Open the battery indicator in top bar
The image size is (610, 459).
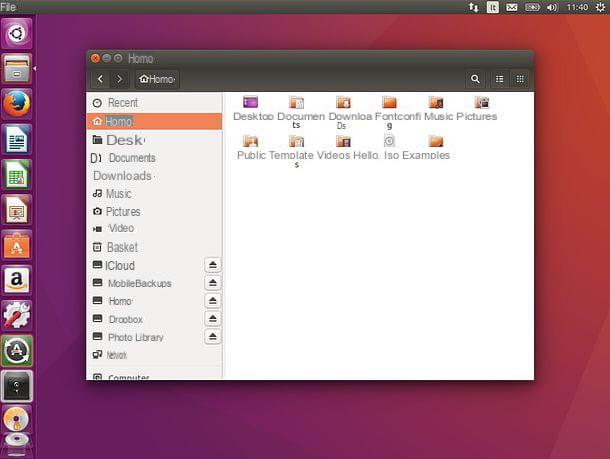tap(532, 7)
